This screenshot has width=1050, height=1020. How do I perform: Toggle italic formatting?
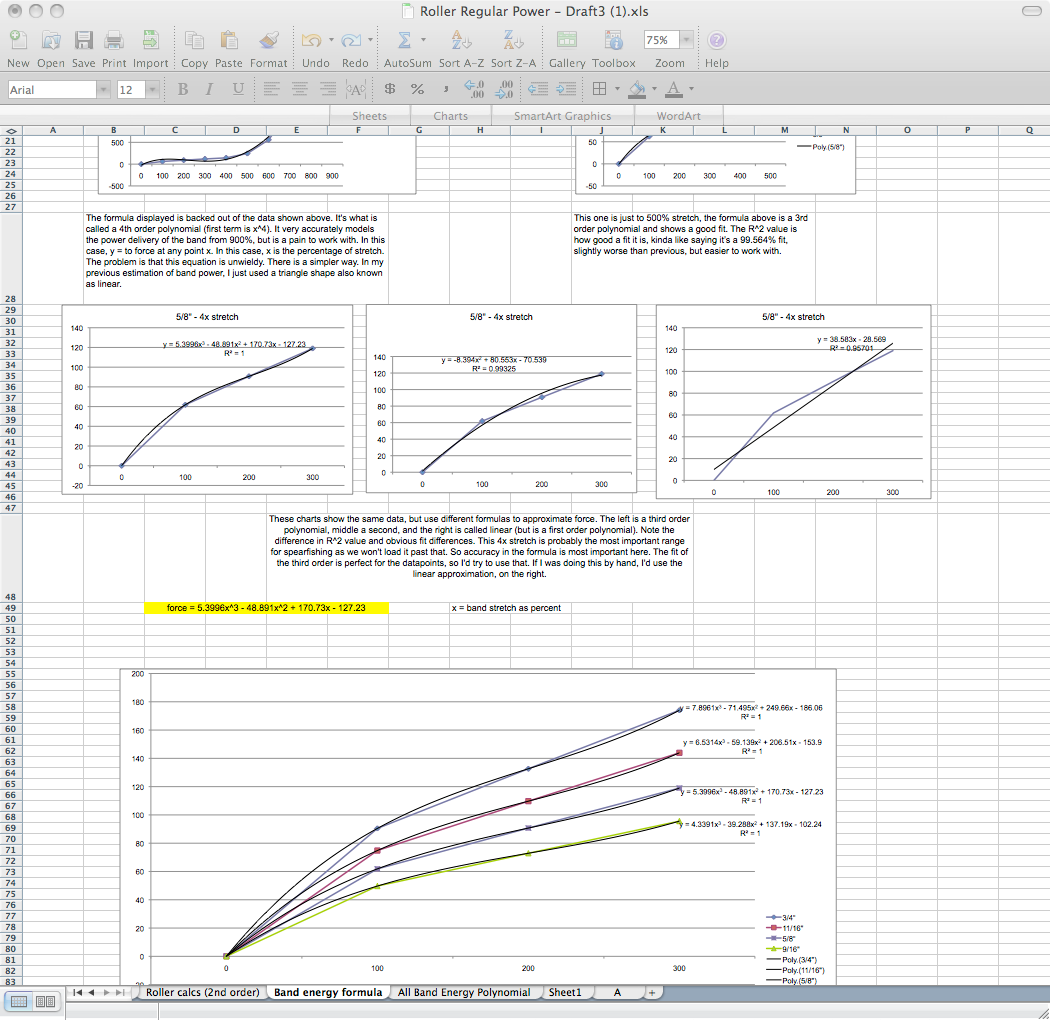click(210, 89)
